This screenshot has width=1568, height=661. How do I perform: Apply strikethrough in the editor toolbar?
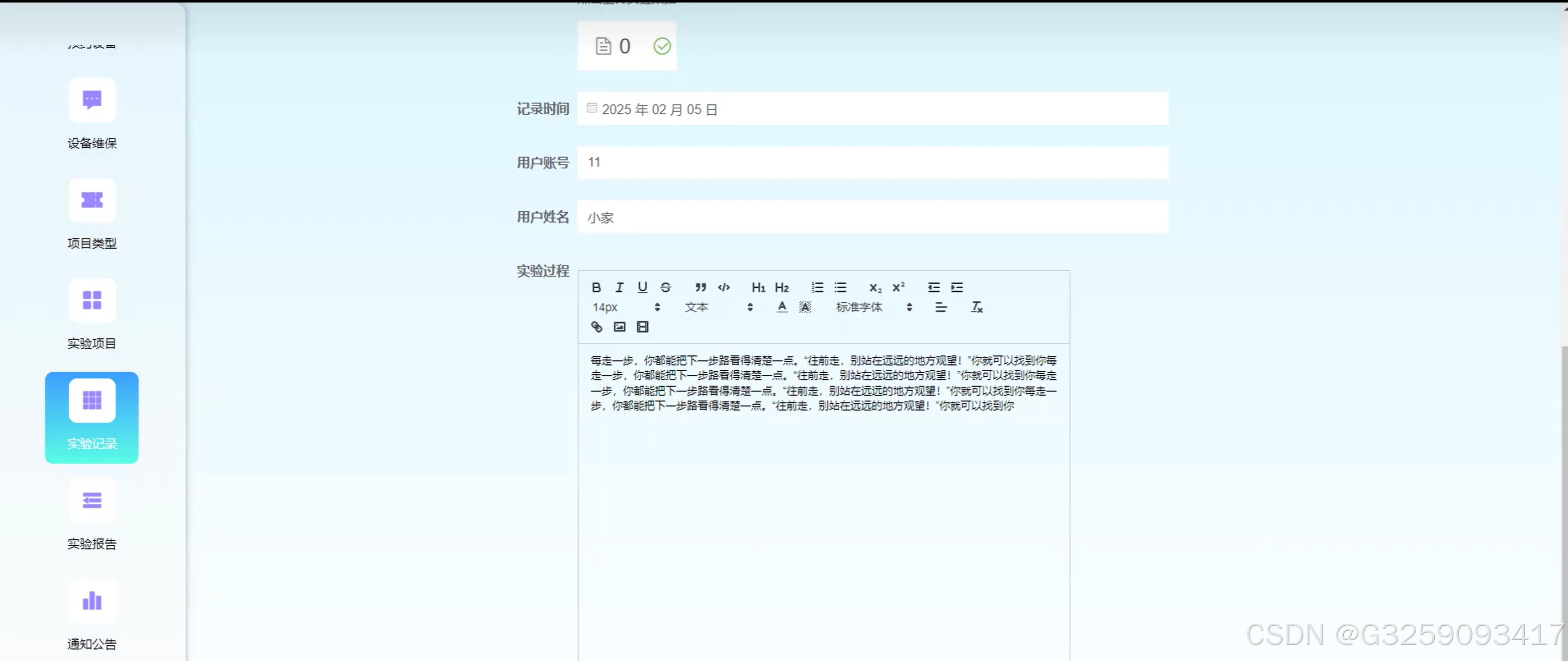coord(665,287)
